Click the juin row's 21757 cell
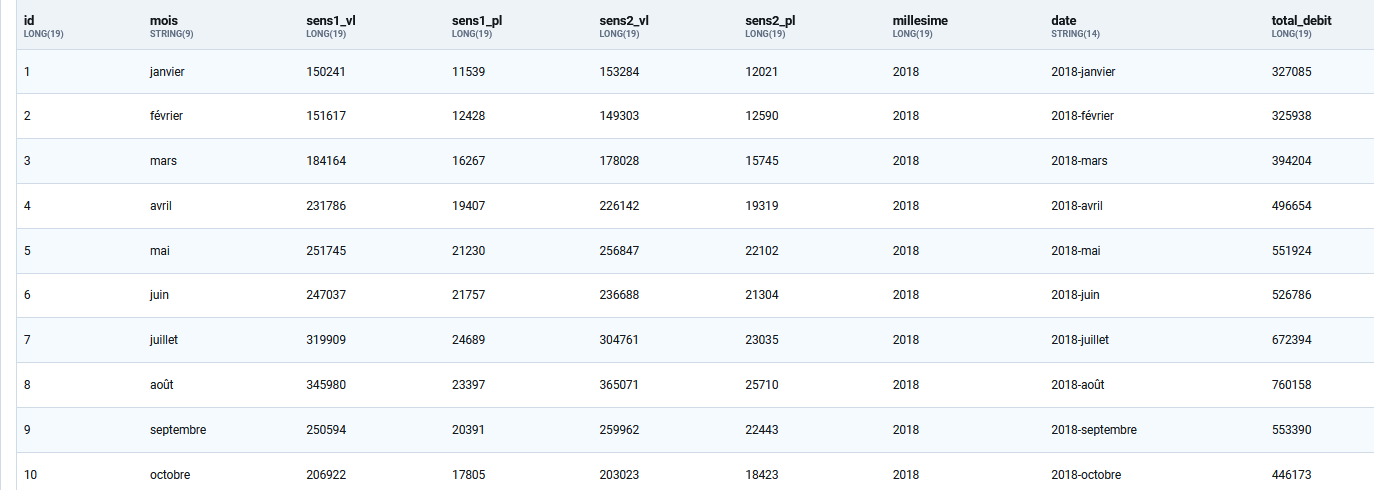 point(468,295)
